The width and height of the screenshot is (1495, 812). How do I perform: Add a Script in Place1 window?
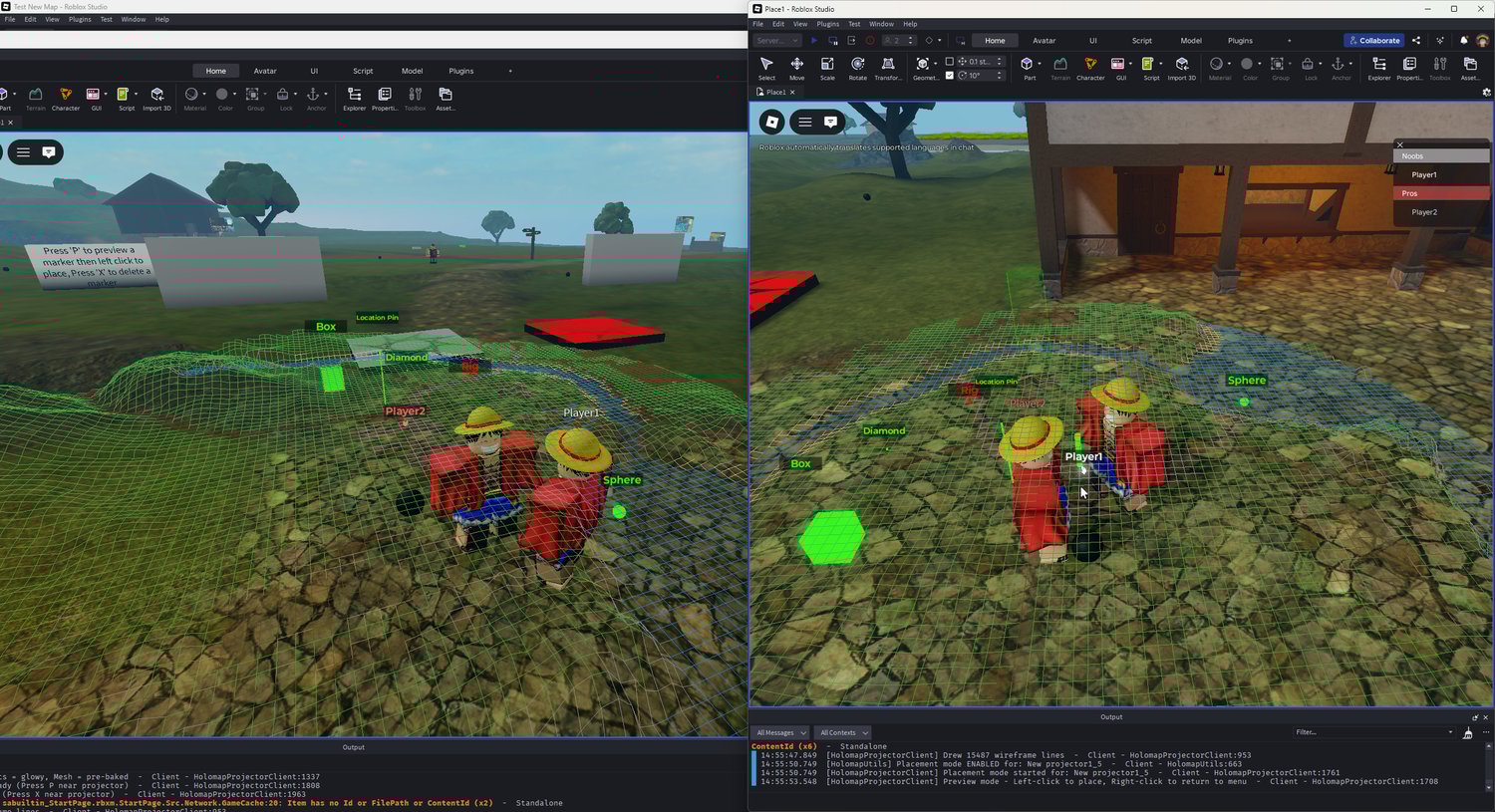pyautogui.click(x=1148, y=68)
